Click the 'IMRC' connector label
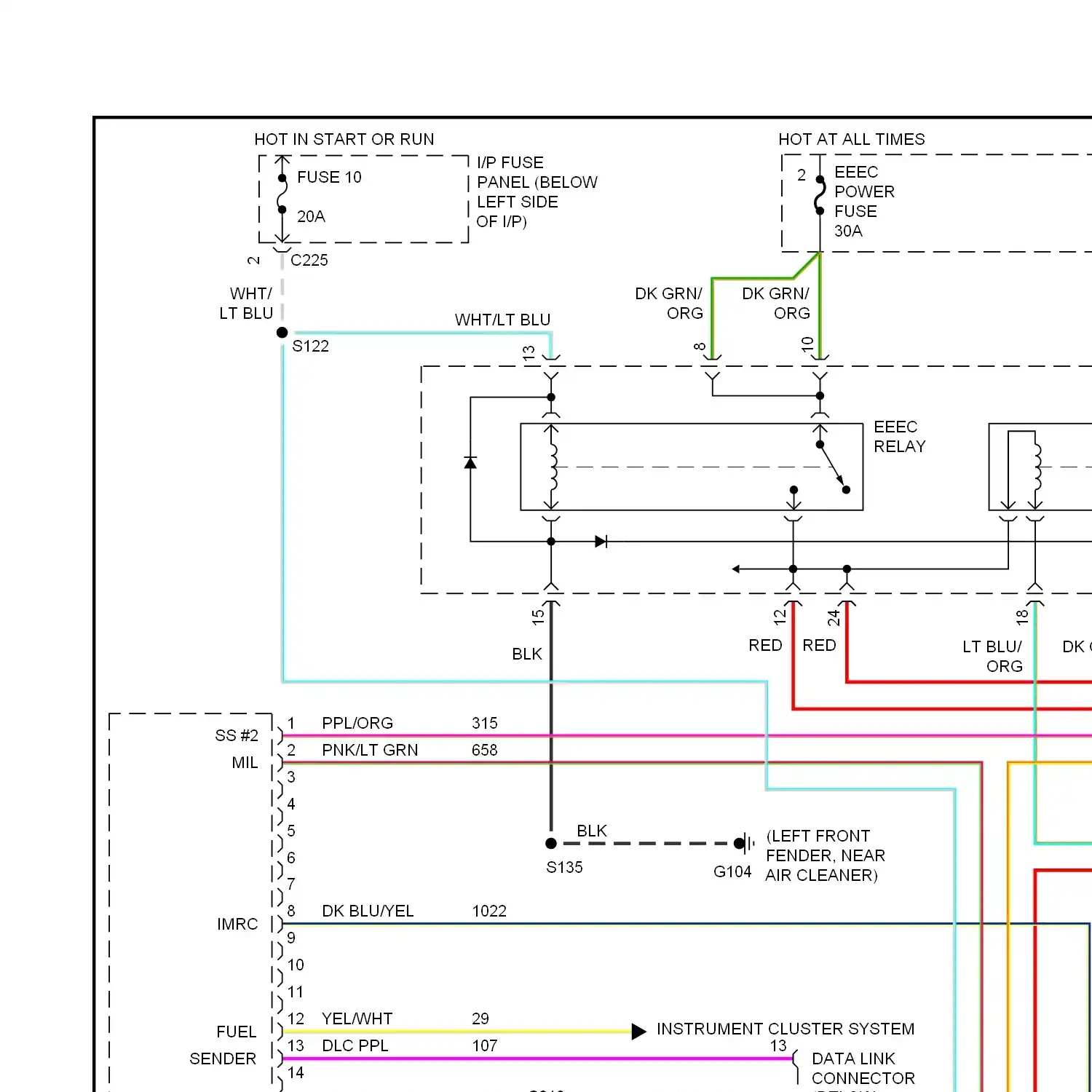1092x1092 pixels. click(x=237, y=924)
